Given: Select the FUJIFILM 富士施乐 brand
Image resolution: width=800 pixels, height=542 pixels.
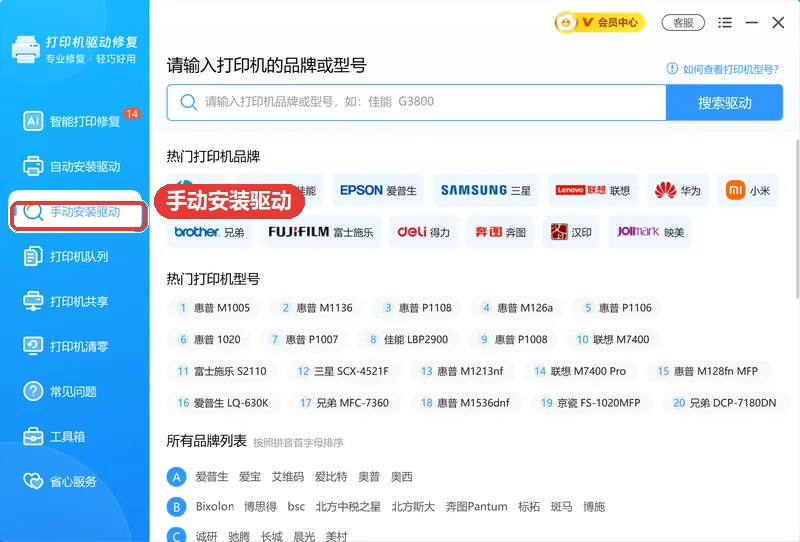Looking at the screenshot, I should coord(320,232).
